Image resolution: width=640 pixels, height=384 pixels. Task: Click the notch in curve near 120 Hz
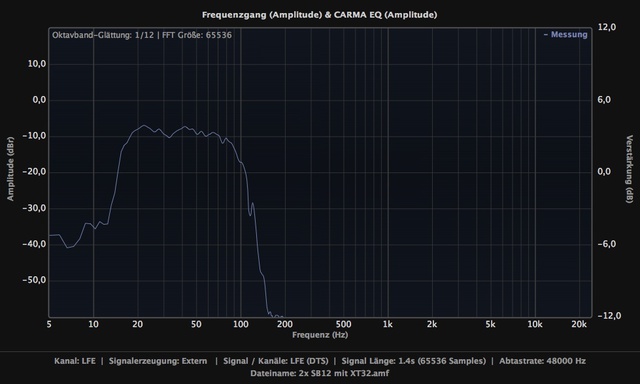(250, 214)
